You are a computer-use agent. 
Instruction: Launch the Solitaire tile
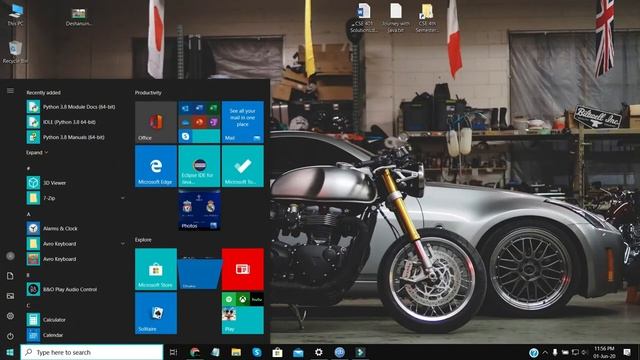[x=156, y=313]
